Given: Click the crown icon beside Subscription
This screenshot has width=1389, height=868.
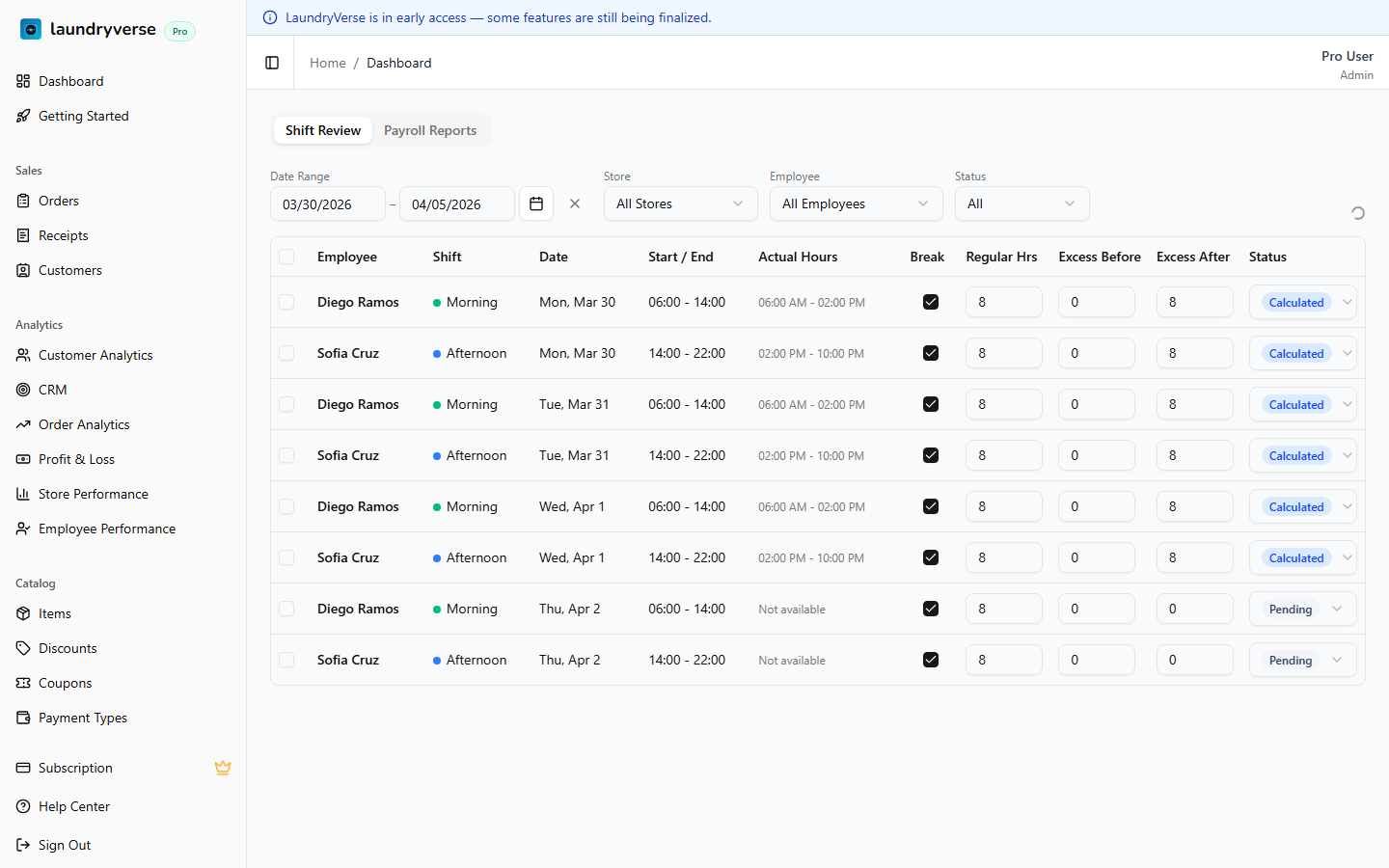Looking at the screenshot, I should tap(223, 768).
